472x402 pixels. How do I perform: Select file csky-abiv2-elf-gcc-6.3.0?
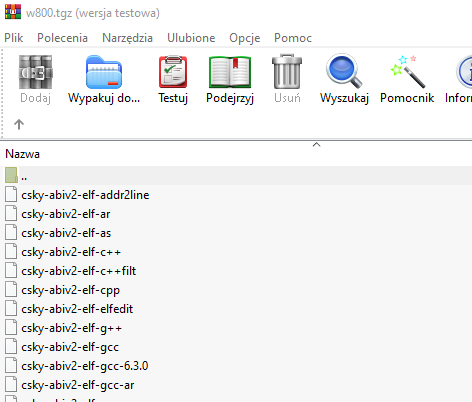[85, 366]
